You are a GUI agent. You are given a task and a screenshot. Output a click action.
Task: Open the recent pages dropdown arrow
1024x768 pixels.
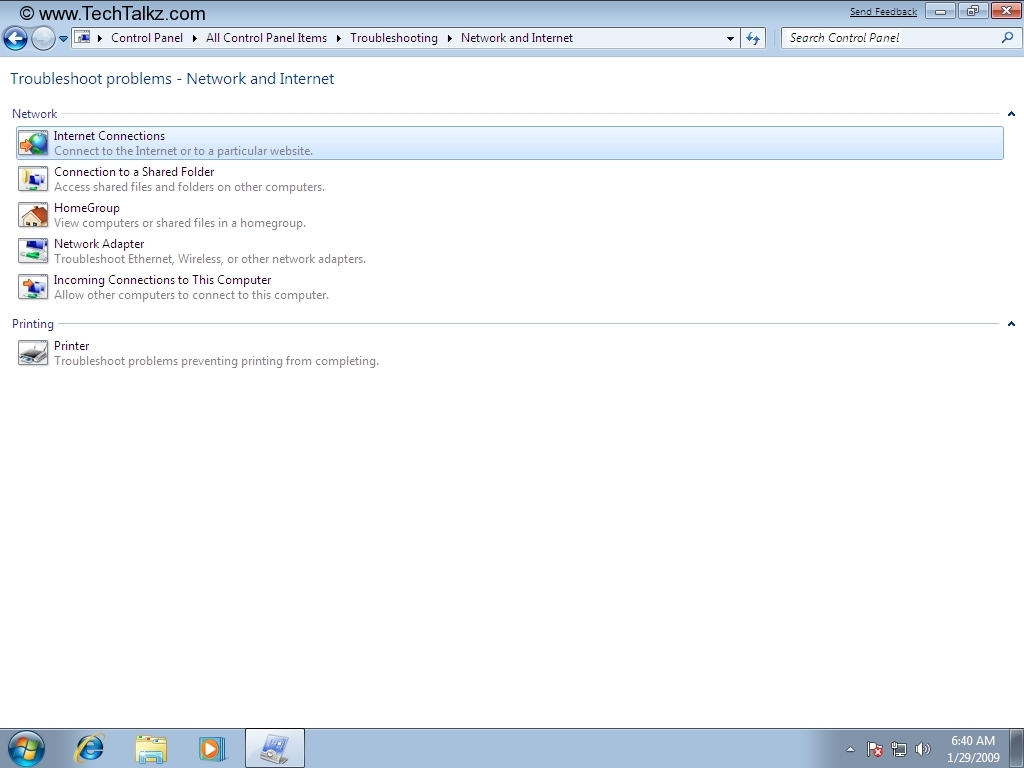(64, 39)
